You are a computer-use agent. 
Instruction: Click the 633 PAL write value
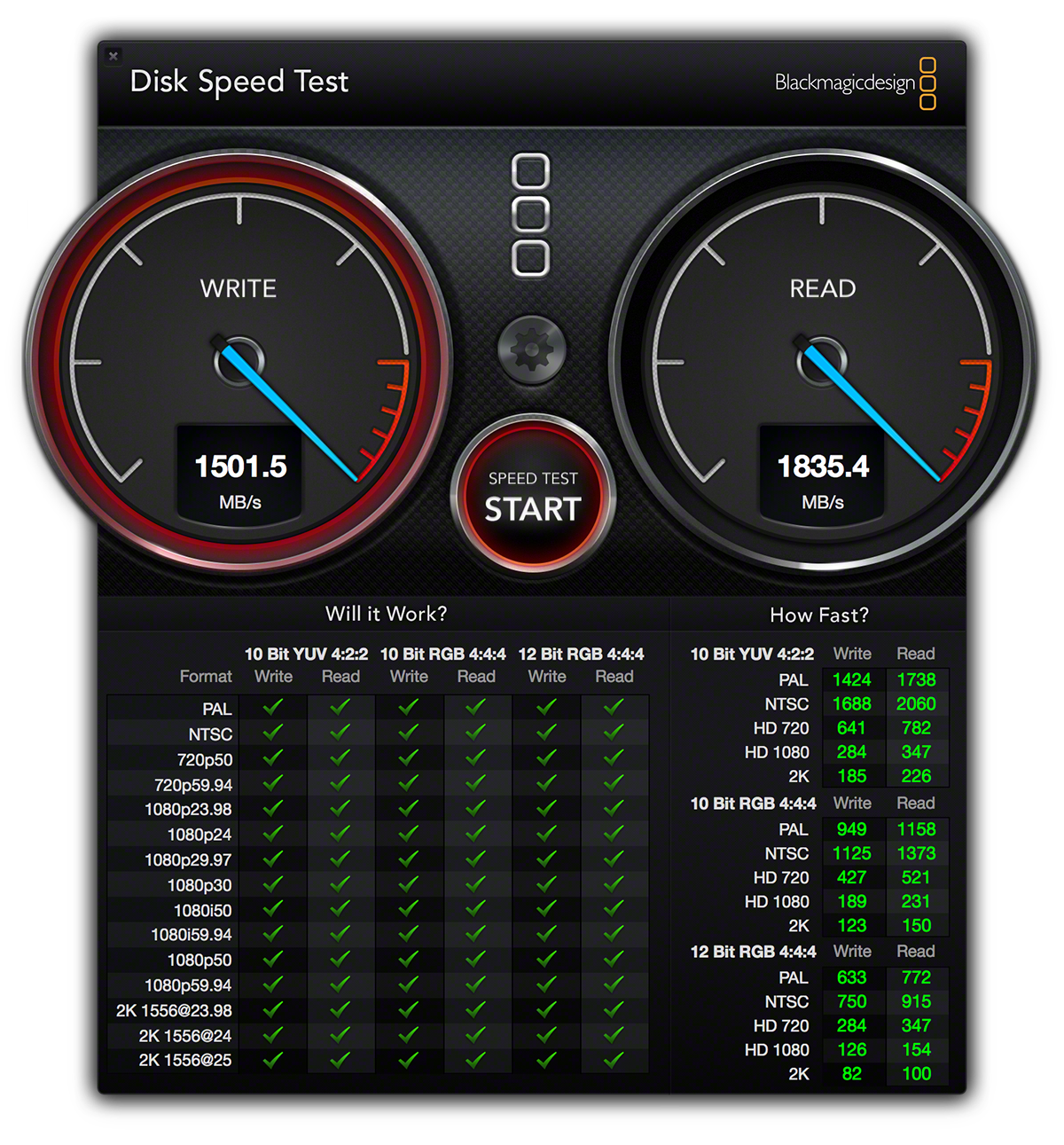pos(851,977)
